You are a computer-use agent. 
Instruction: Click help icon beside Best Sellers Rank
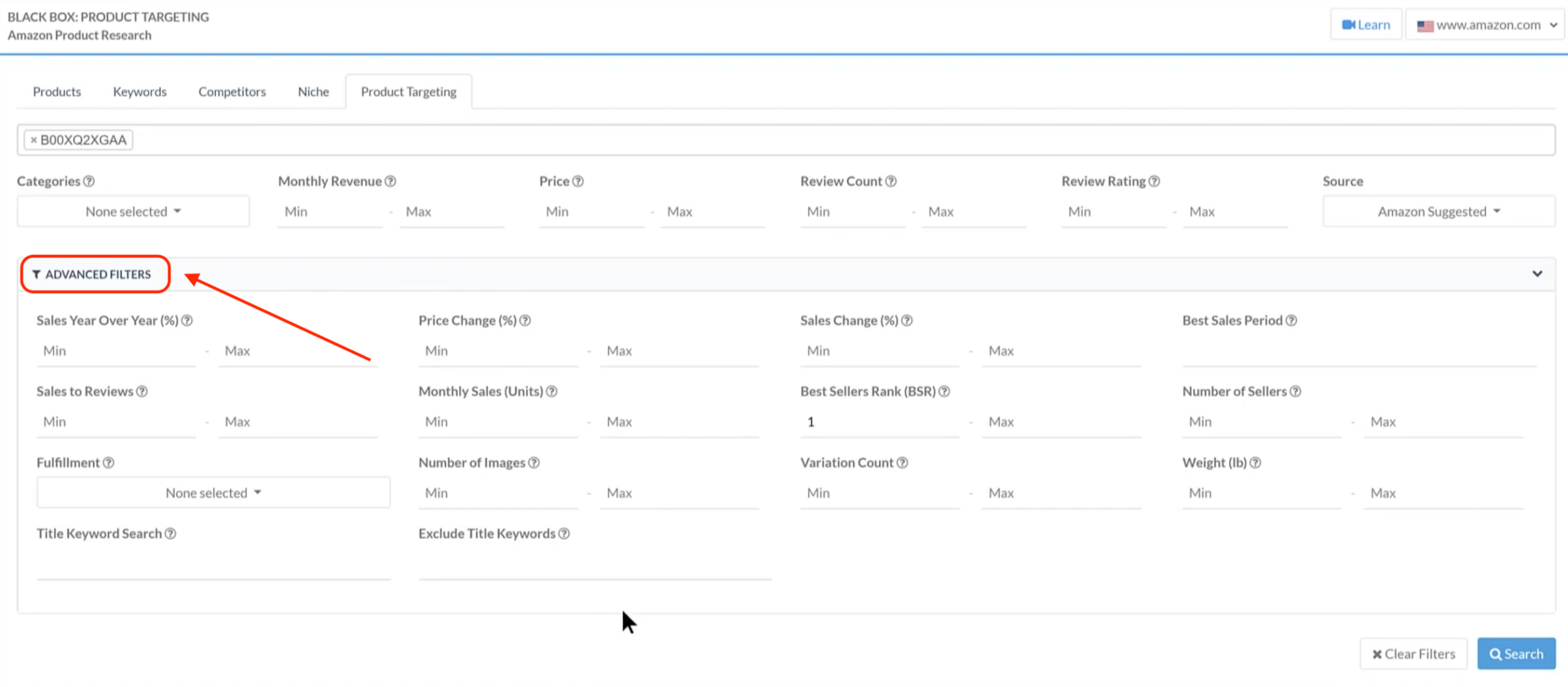pos(944,392)
